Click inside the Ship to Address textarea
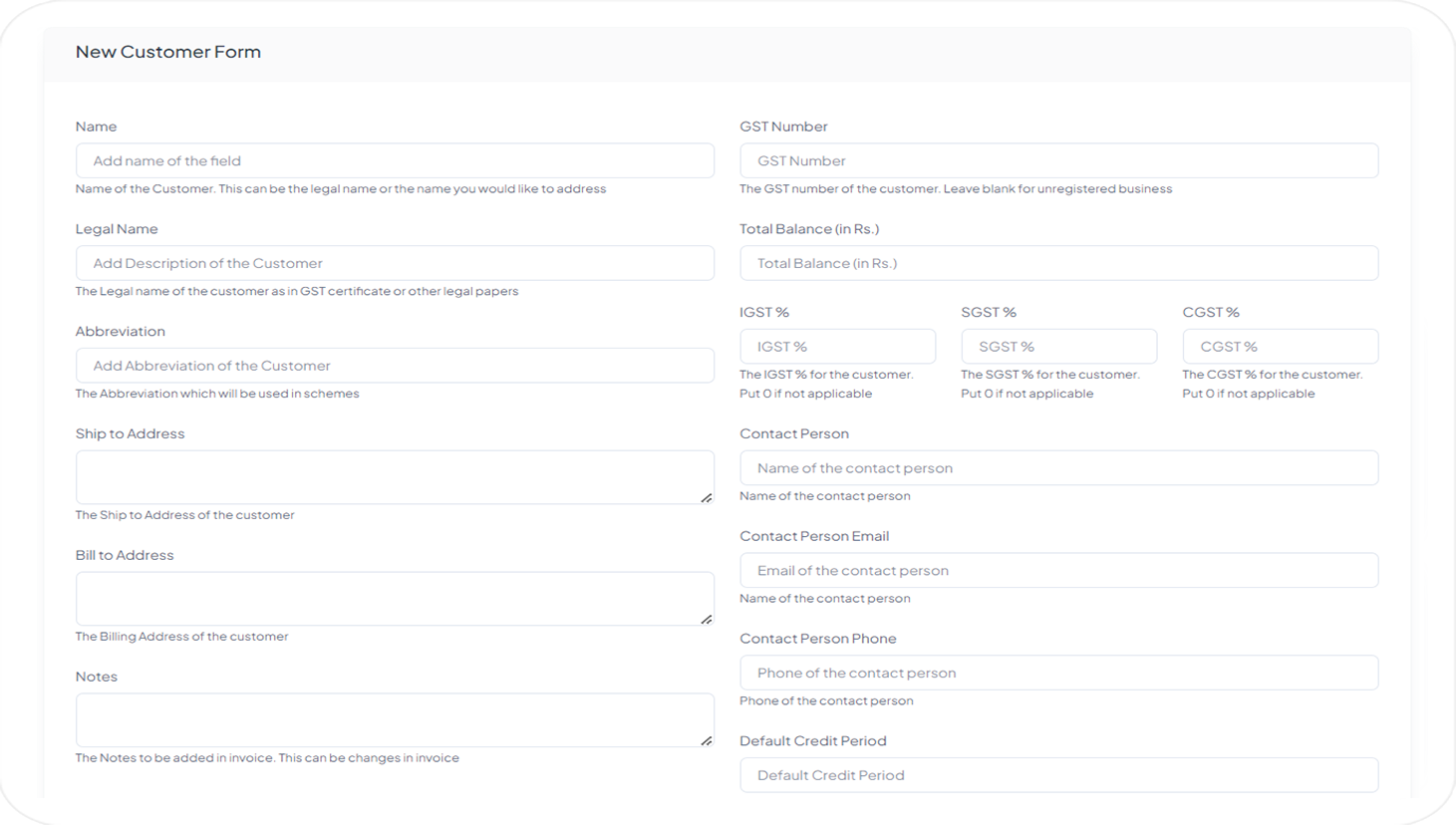 click(x=389, y=477)
